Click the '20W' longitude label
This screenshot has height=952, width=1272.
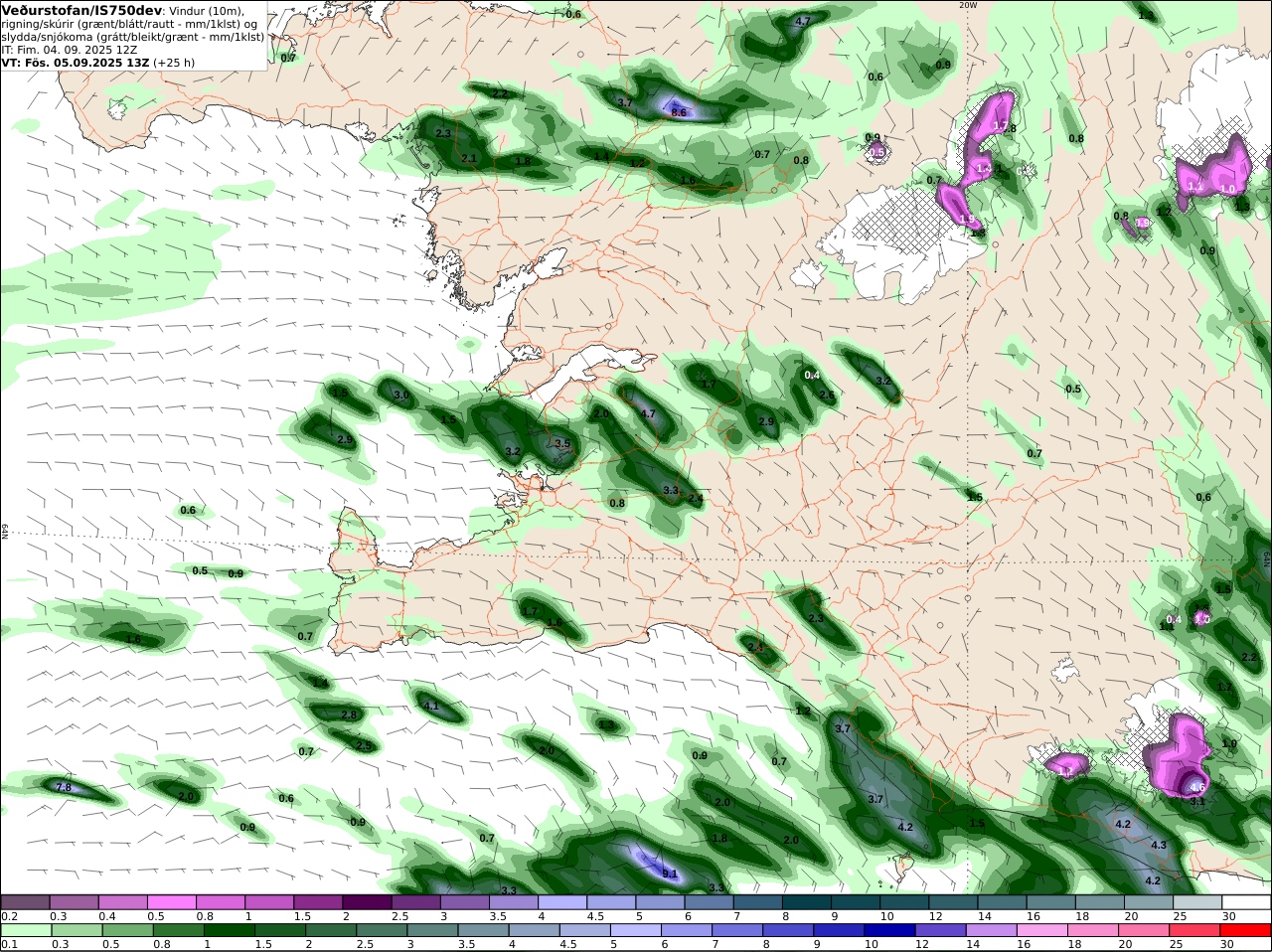(x=968, y=5)
